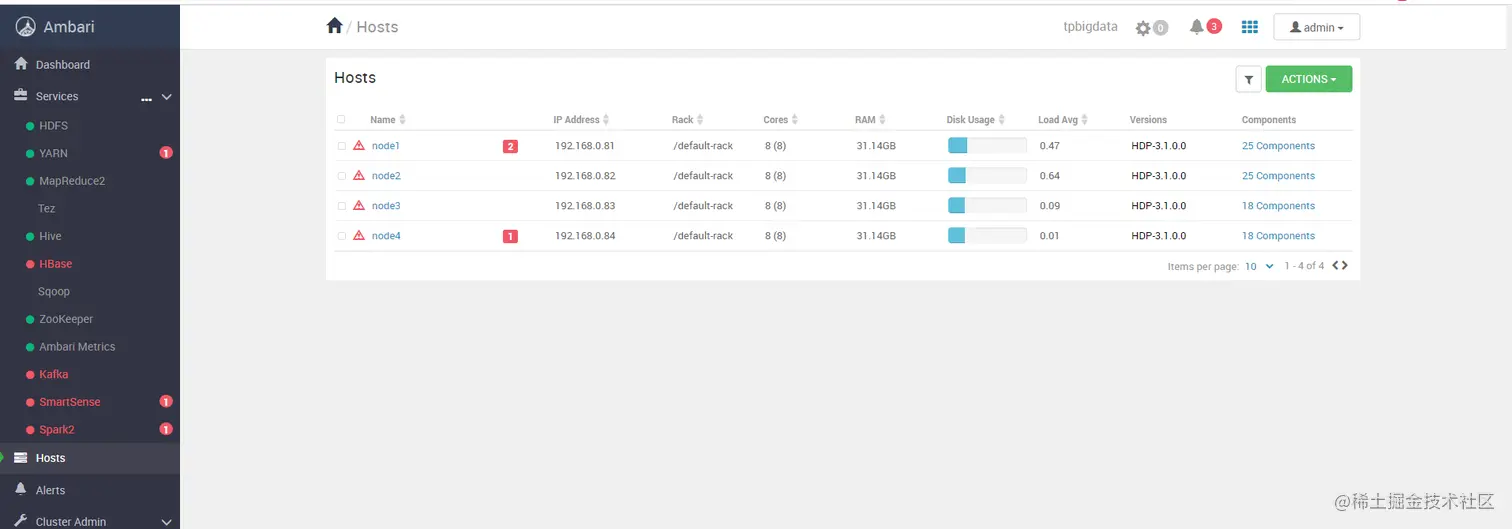
Task: Check the node2 row checkbox
Action: (x=341, y=175)
